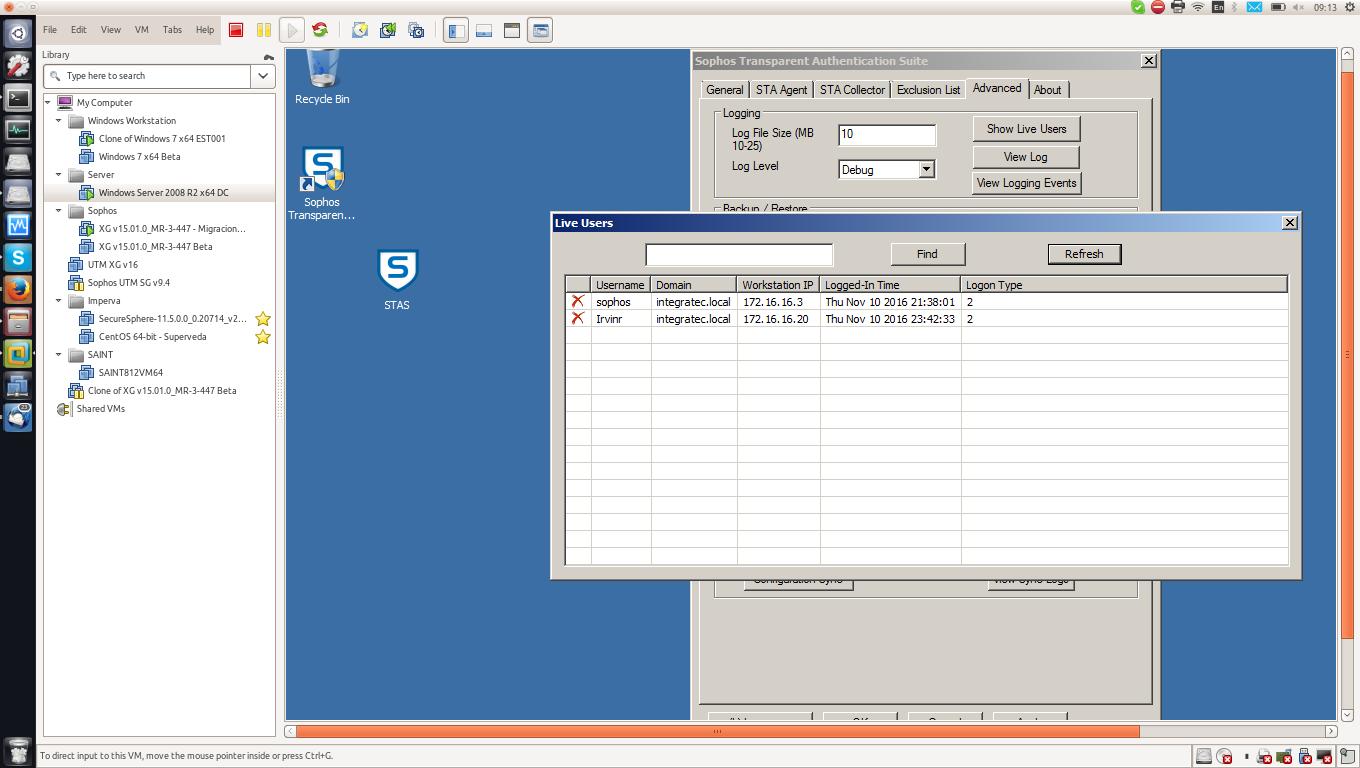This screenshot has height=768, width=1360.
Task: Click the Refresh button in Live Users
Action: 1084,254
